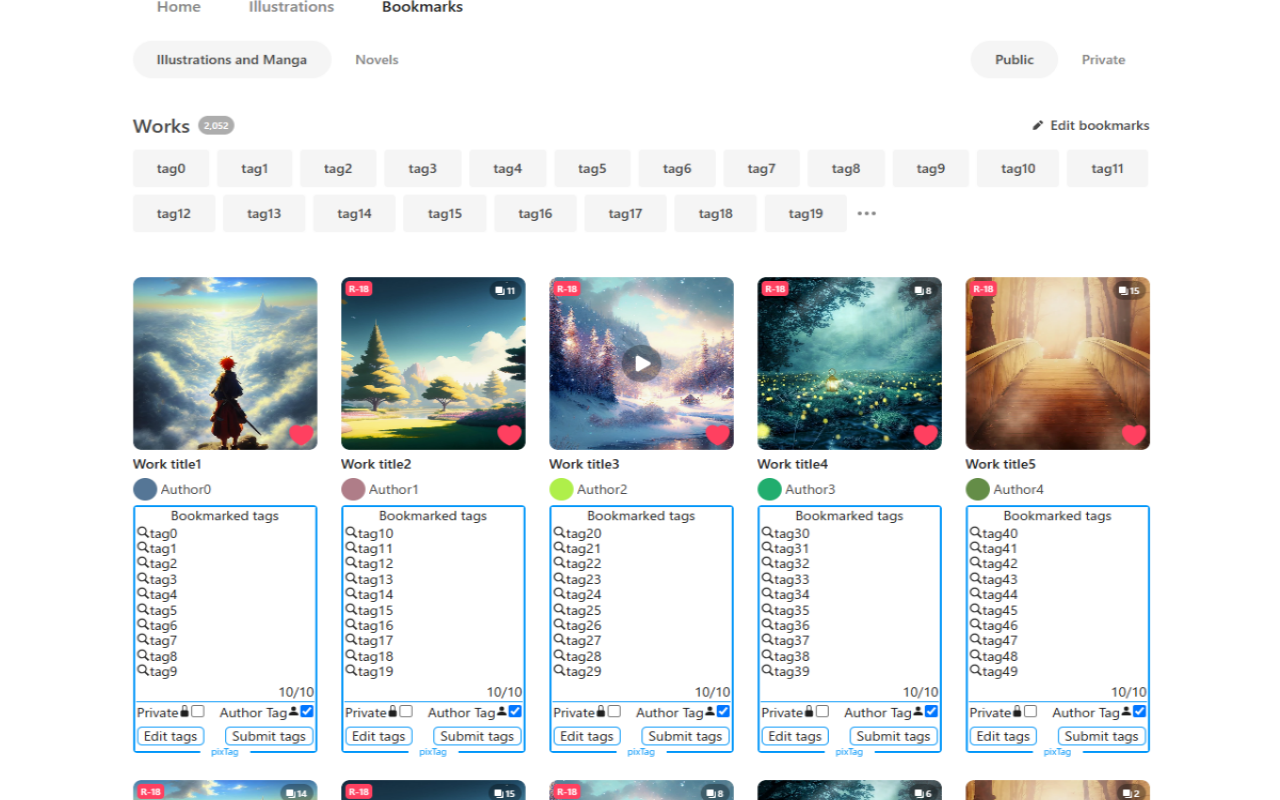Click the 2,052 works count badge
The height and width of the screenshot is (800, 1280).
click(x=216, y=125)
